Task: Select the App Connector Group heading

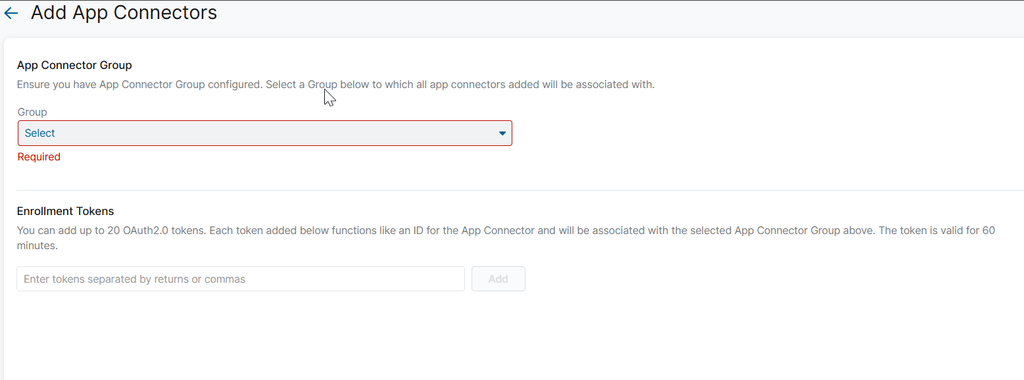Action: (74, 65)
